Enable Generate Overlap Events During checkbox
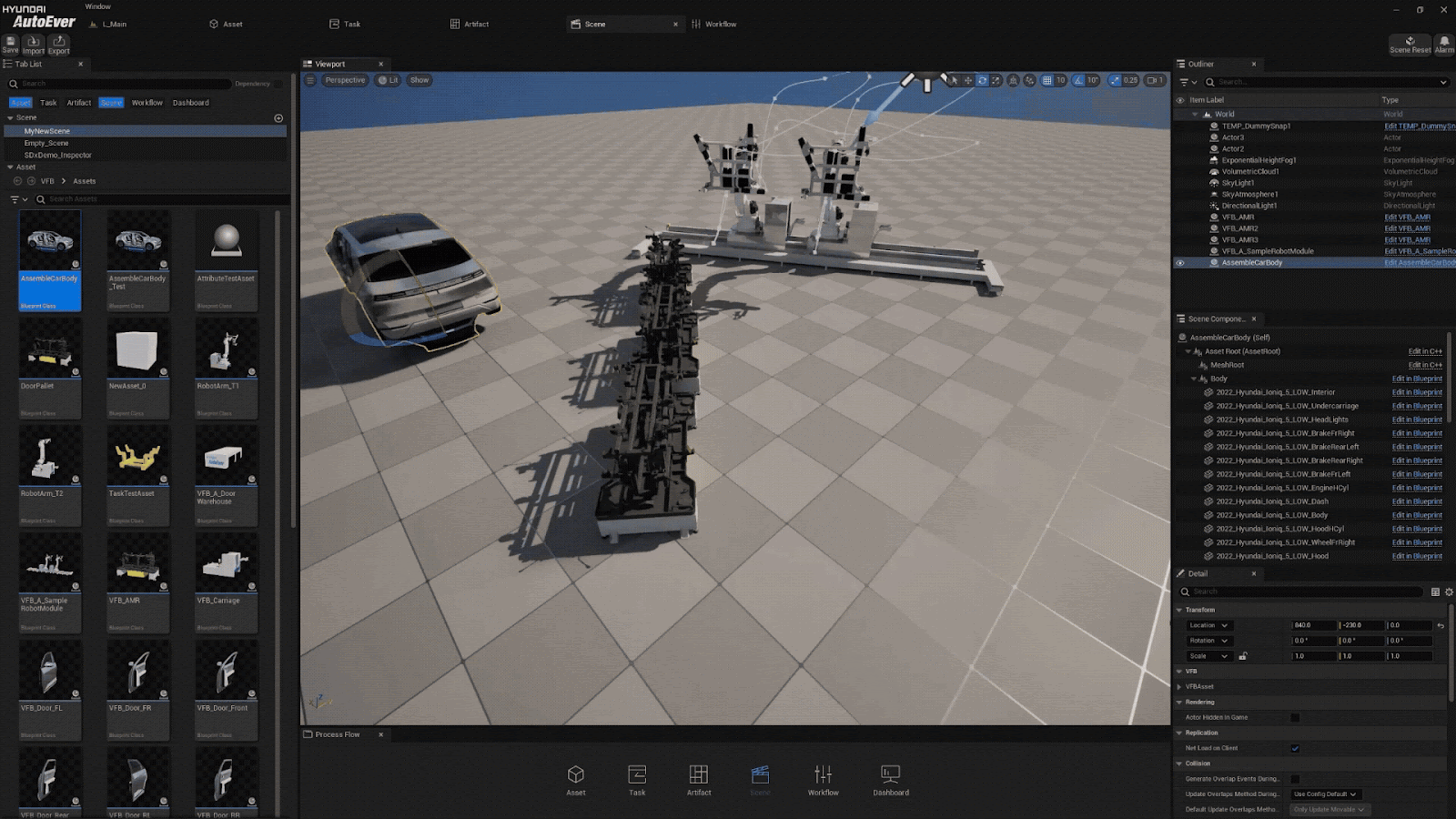The height and width of the screenshot is (819, 1456). 1295,779
